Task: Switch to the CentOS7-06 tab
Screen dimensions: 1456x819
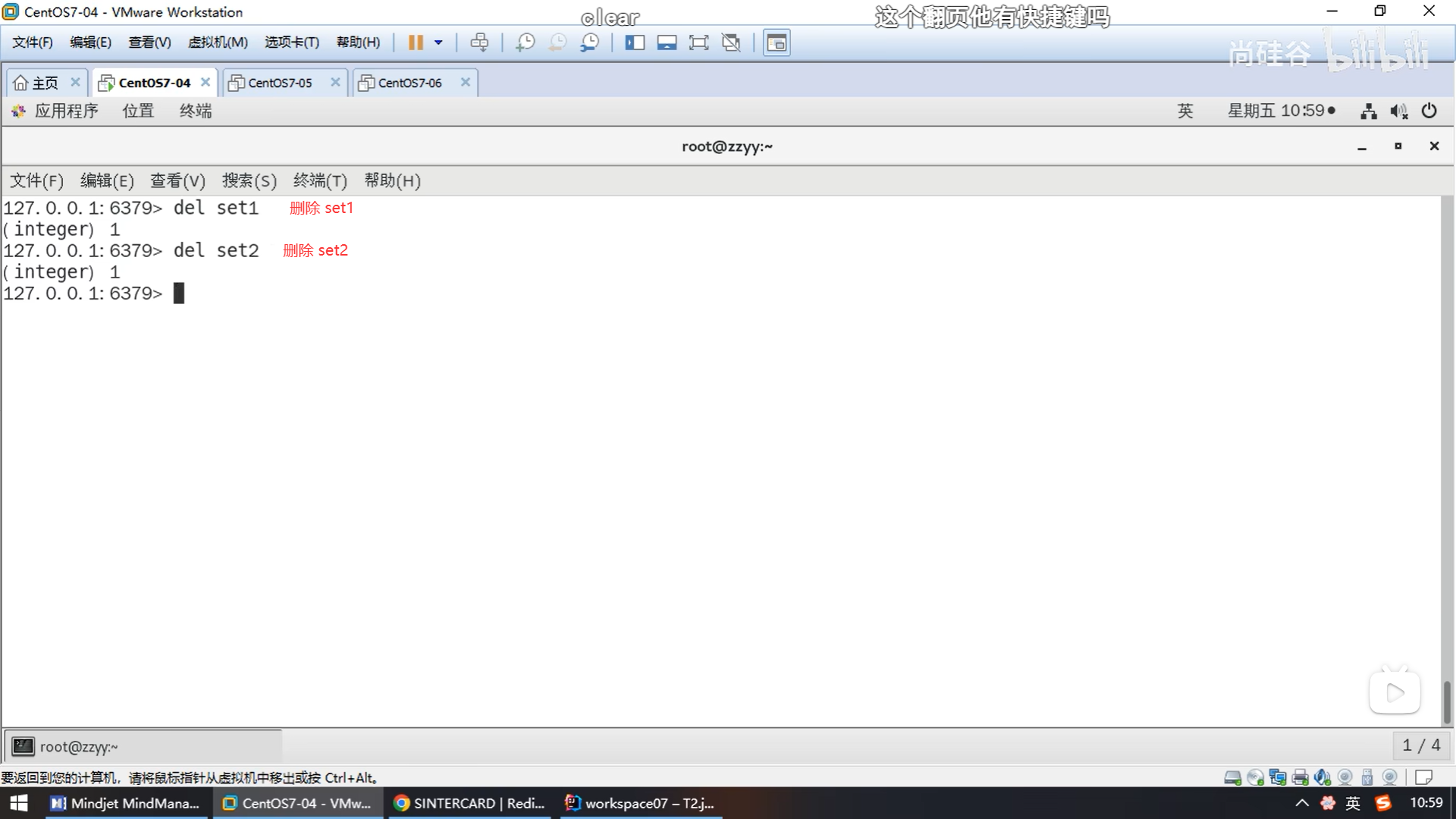Action: point(409,83)
